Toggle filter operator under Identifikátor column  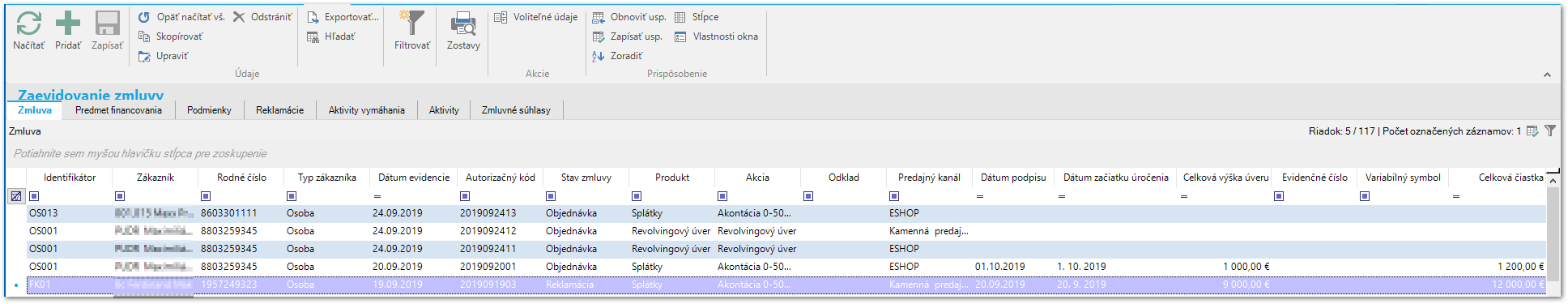coord(34,196)
